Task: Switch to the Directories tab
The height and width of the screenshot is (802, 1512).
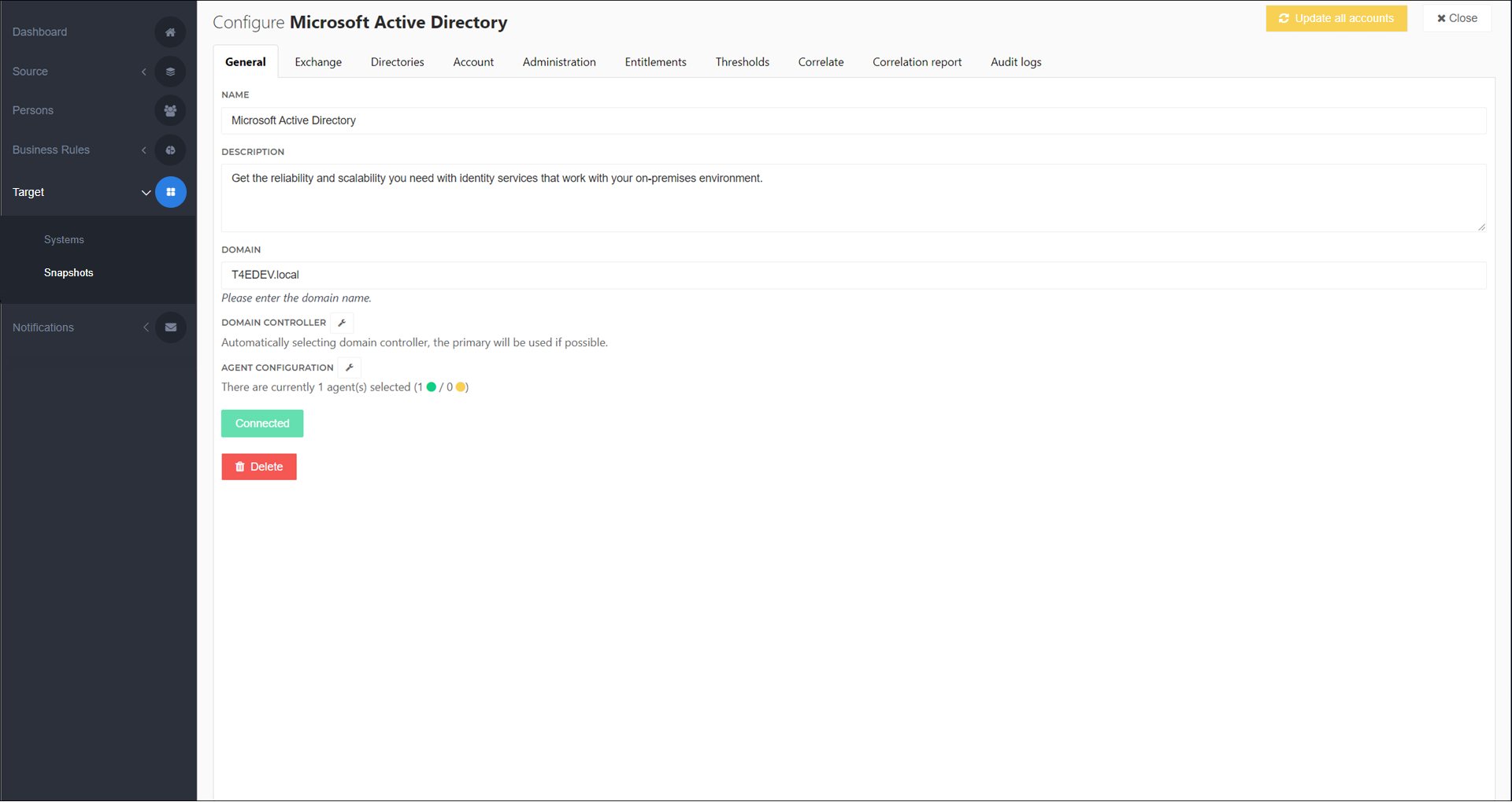Action: 398,62
